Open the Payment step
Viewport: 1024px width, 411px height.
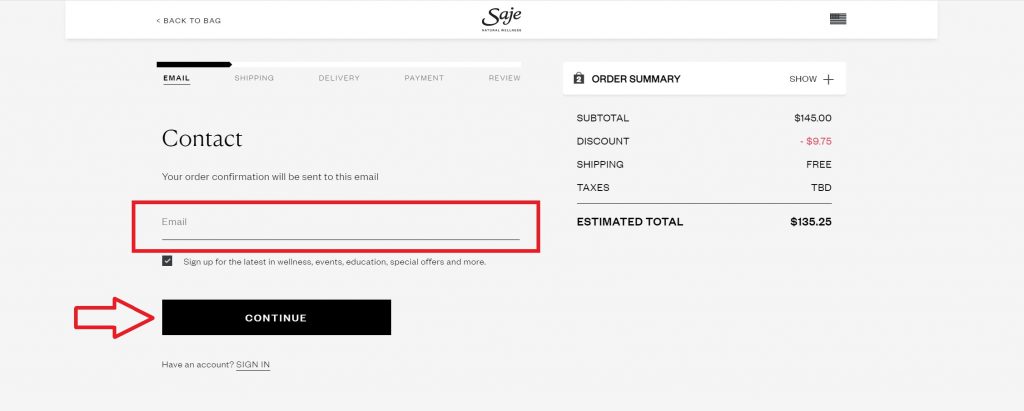coord(424,78)
